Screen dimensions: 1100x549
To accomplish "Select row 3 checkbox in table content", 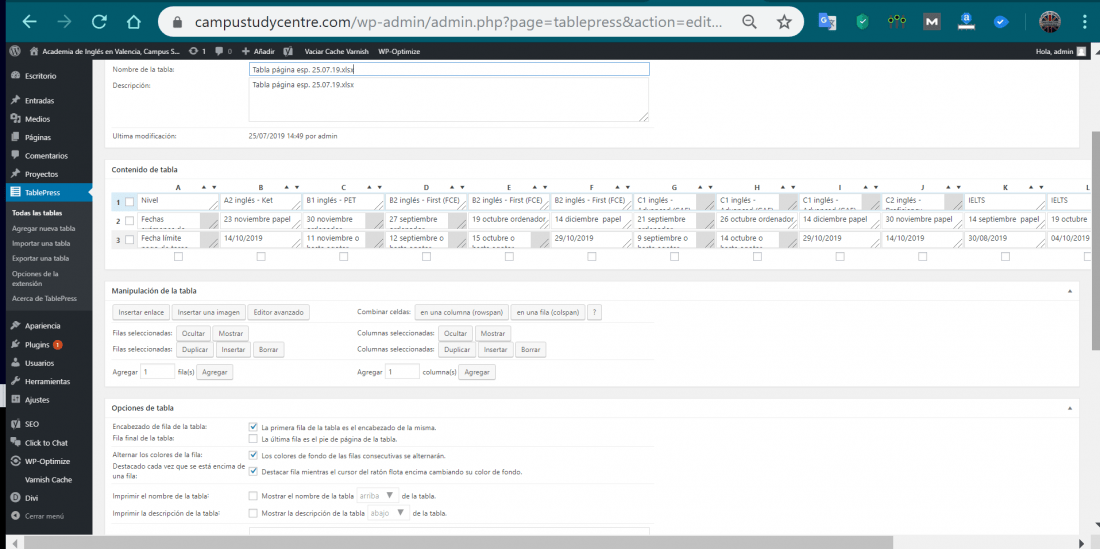I will (129, 239).
